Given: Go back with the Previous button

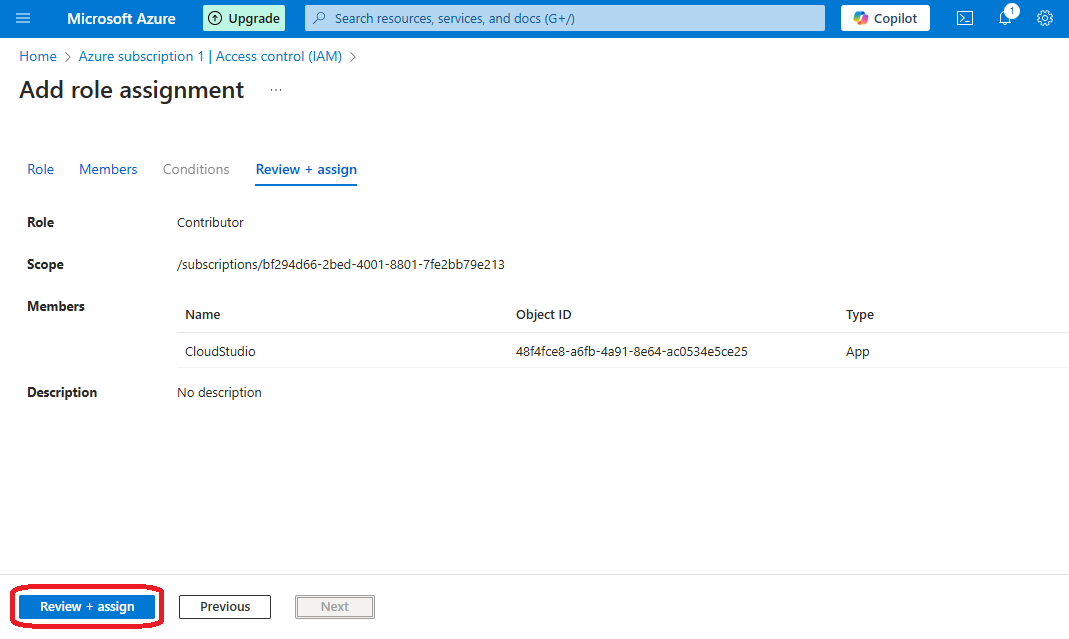Looking at the screenshot, I should click(225, 606).
